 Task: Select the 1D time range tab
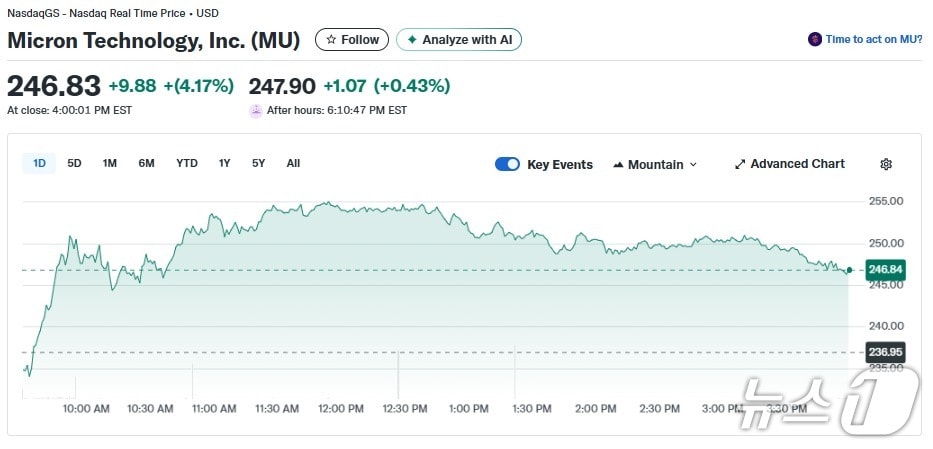pos(39,163)
